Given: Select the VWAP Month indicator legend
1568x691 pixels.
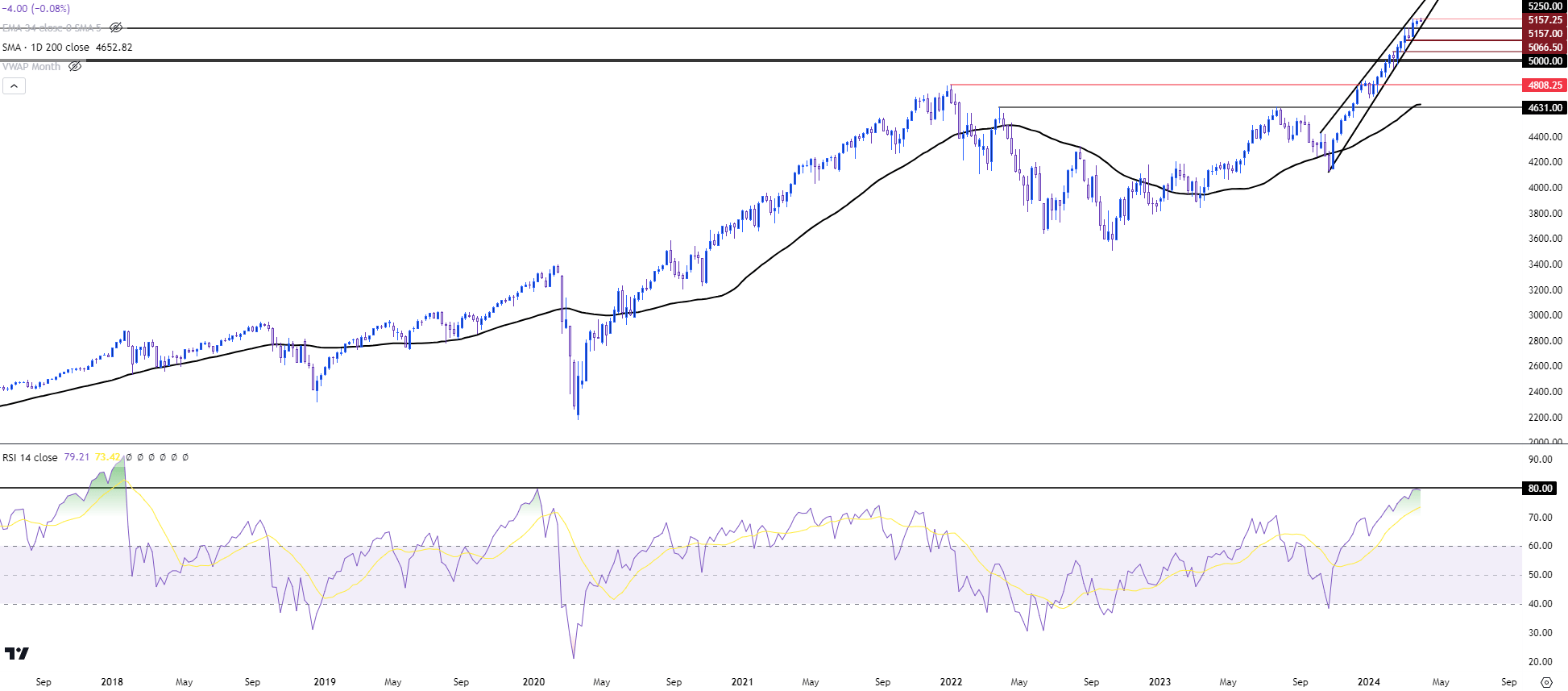Looking at the screenshot, I should [31, 66].
